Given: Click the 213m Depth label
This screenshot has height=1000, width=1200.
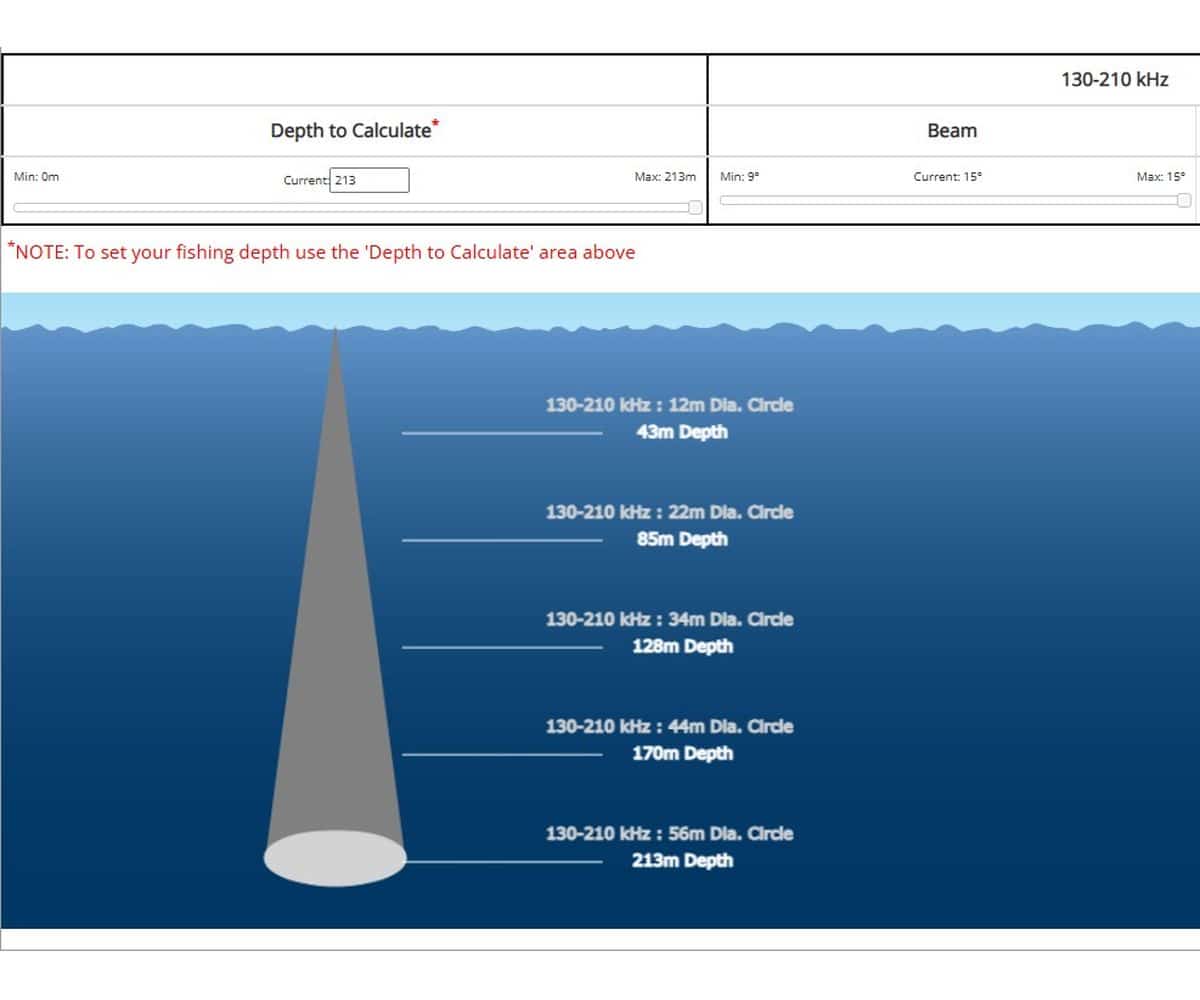Looking at the screenshot, I should tap(682, 860).
